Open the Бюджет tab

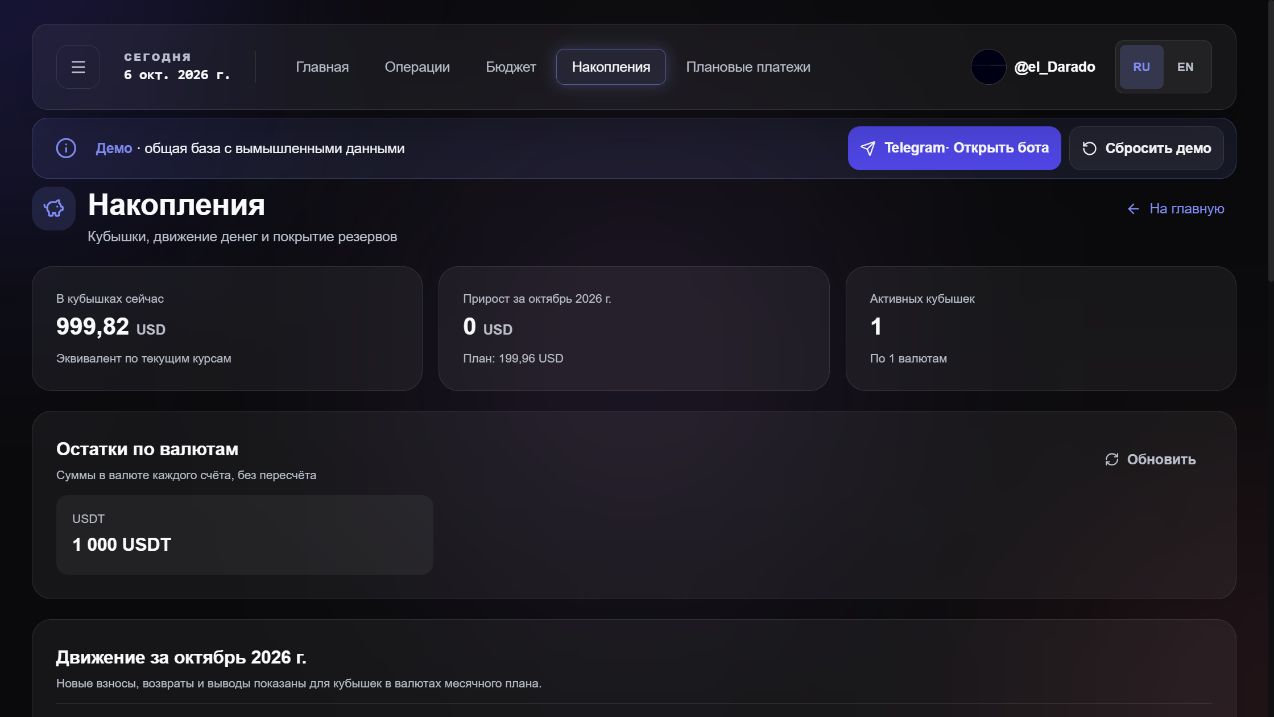511,67
